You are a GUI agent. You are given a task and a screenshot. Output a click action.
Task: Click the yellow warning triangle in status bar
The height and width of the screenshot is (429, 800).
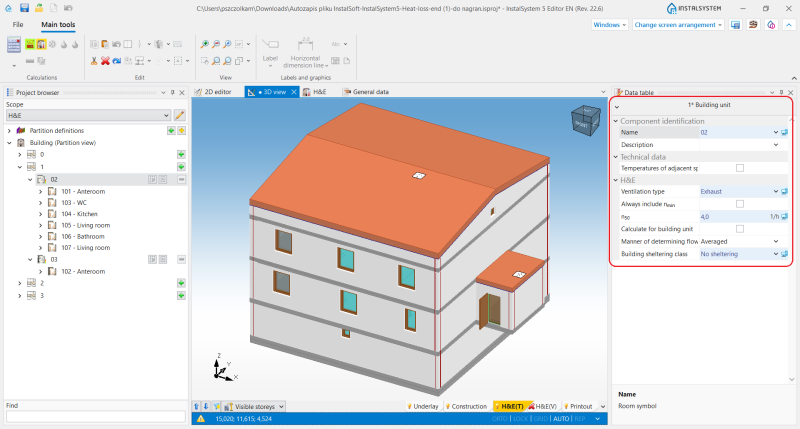(x=201, y=419)
